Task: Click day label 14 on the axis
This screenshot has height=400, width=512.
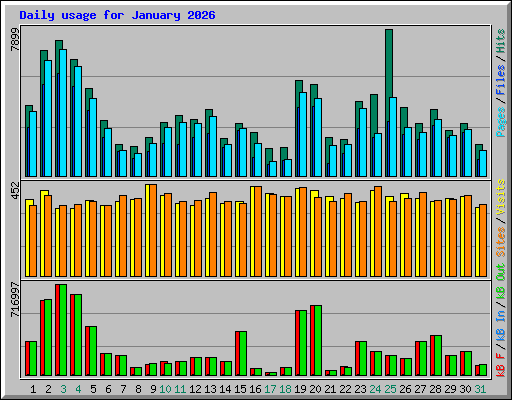Action: tap(225, 389)
